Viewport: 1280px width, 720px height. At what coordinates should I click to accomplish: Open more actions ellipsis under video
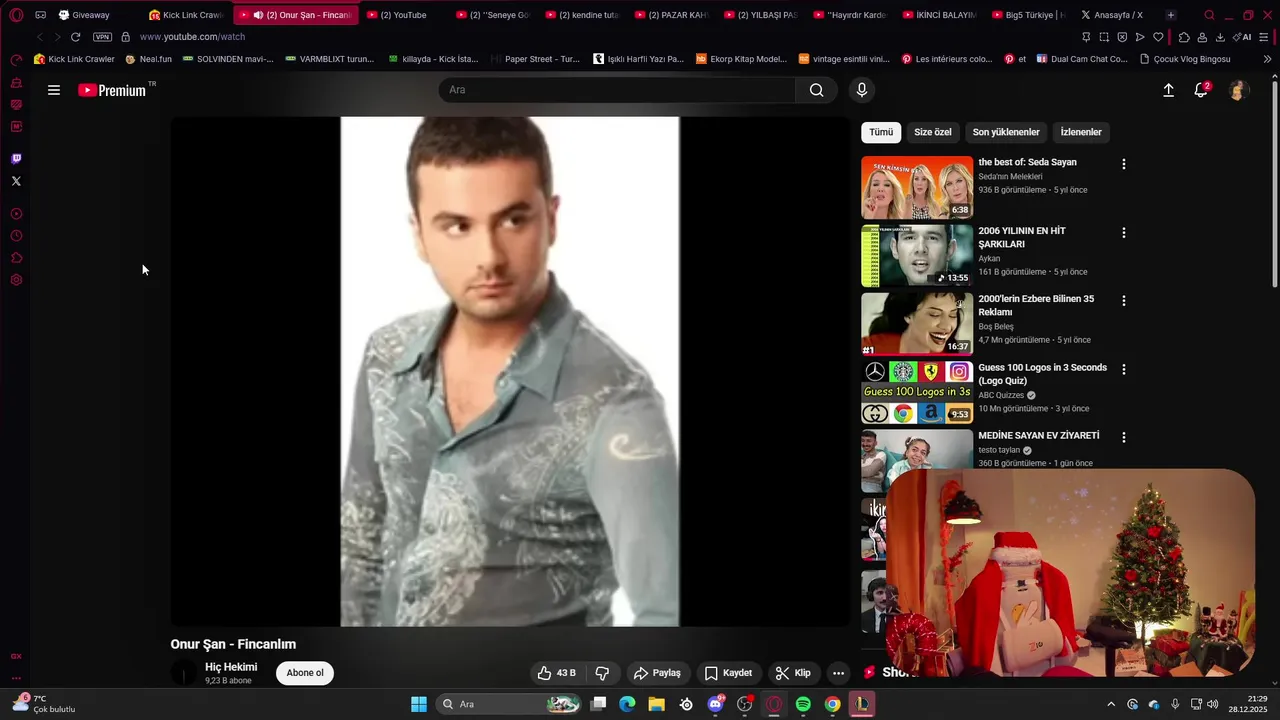(838, 673)
